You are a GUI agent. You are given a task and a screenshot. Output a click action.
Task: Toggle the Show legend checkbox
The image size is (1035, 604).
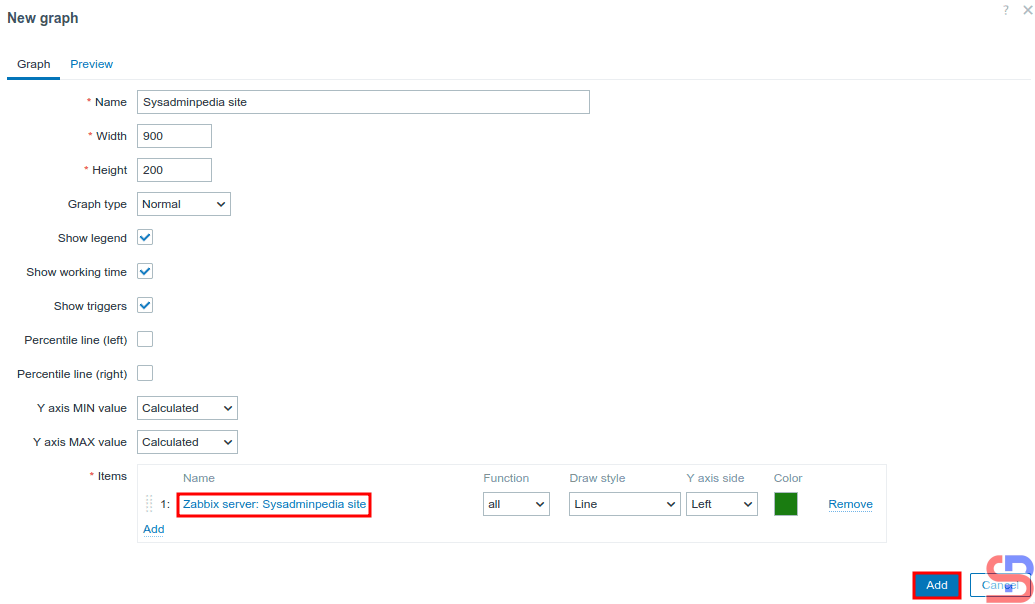click(145, 238)
